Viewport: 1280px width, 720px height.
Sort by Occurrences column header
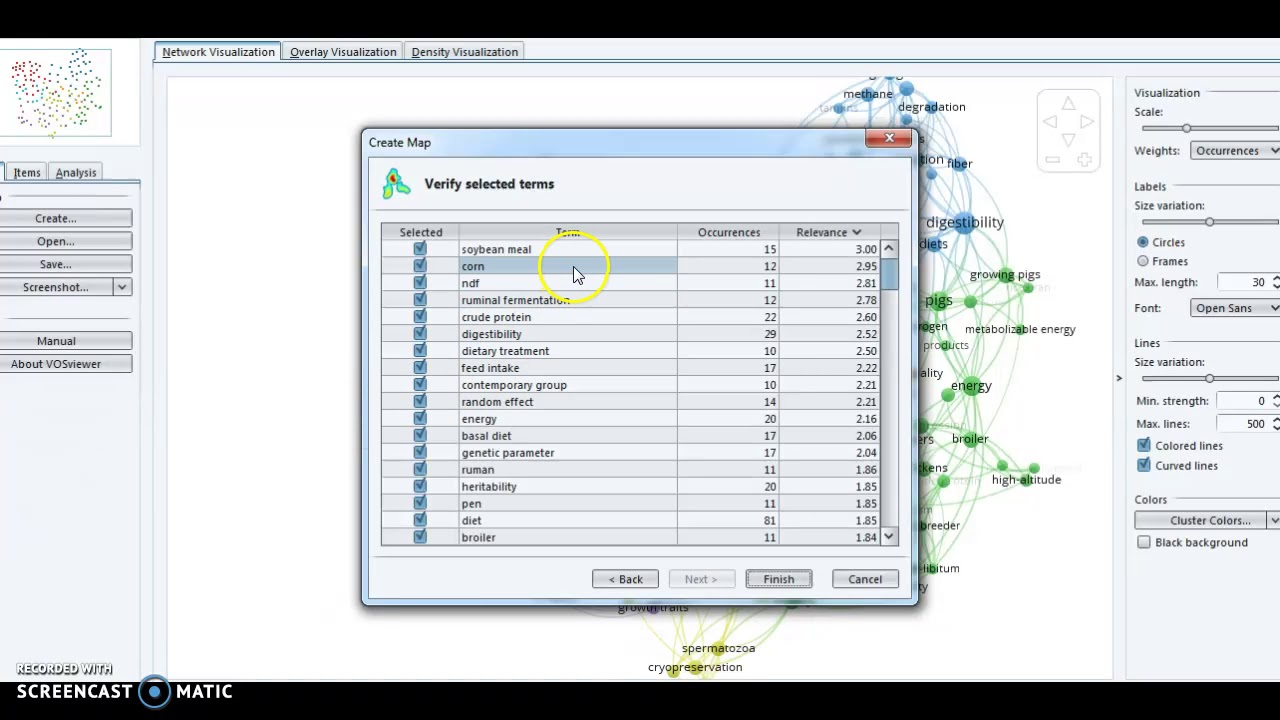728,232
